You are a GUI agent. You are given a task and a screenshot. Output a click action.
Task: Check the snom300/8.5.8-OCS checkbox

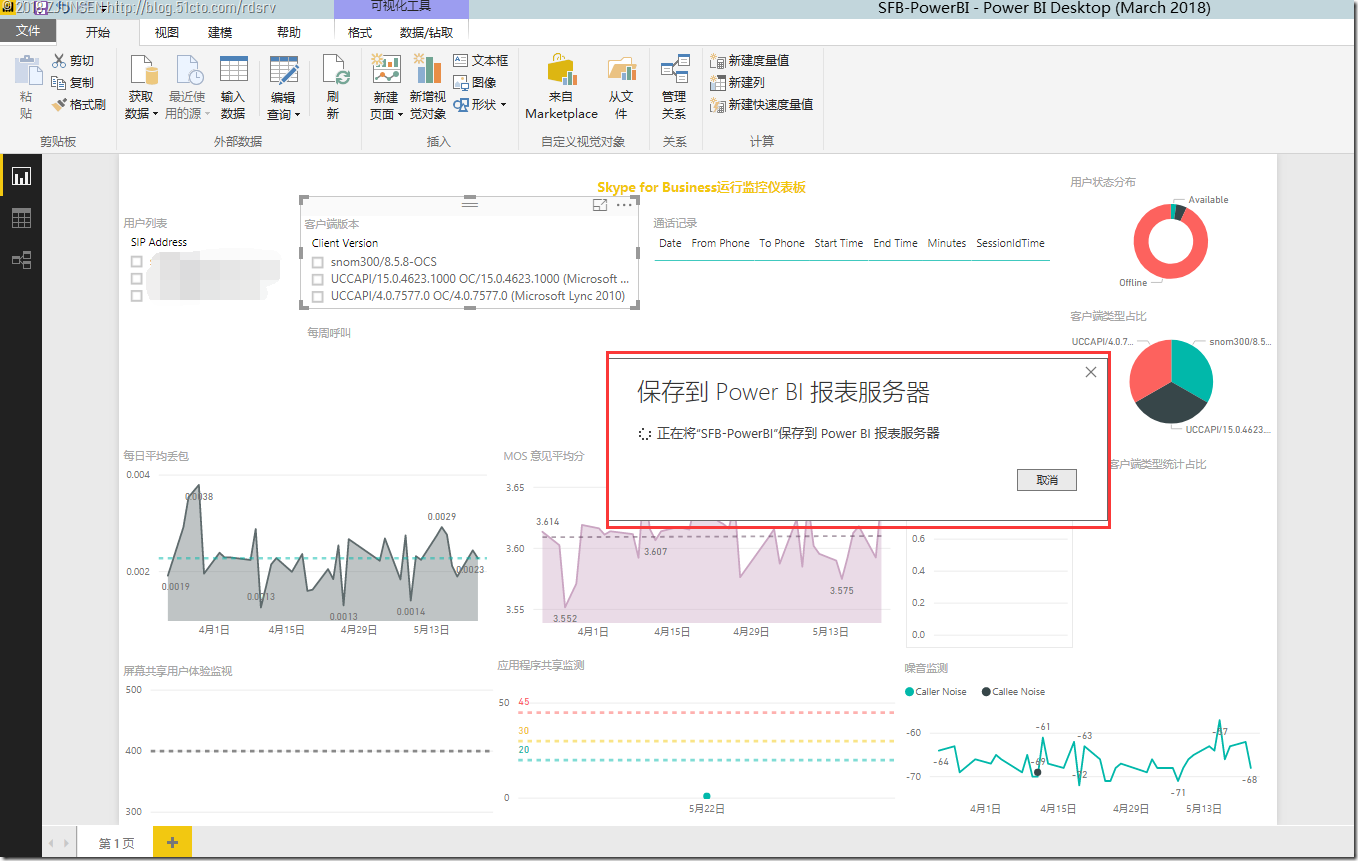click(x=317, y=262)
